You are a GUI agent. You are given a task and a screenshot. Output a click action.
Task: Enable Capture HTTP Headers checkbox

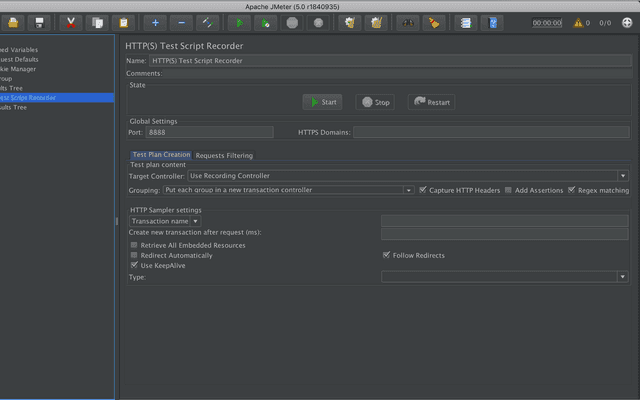[x=423, y=190]
